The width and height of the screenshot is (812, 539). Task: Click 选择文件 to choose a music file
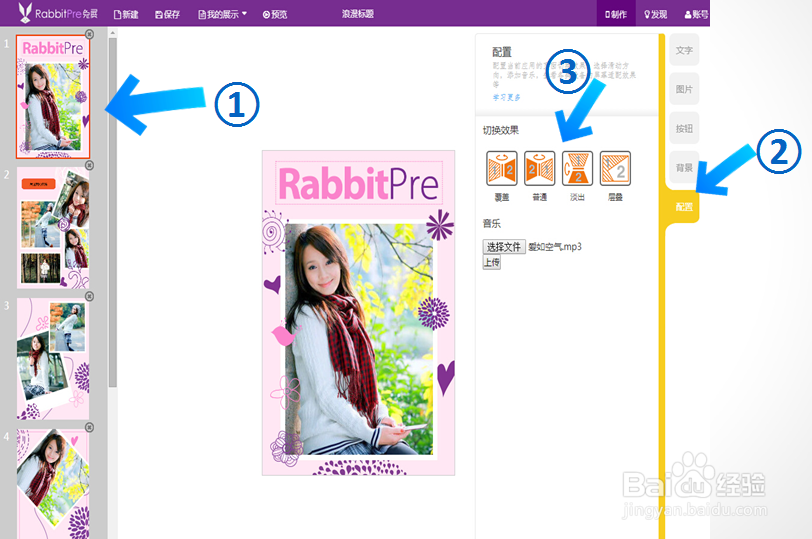click(504, 247)
